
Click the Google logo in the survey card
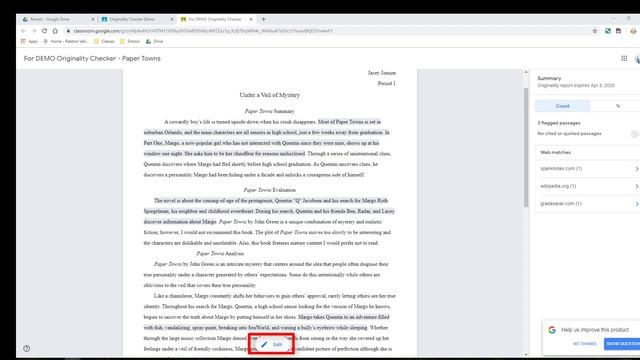click(x=552, y=330)
